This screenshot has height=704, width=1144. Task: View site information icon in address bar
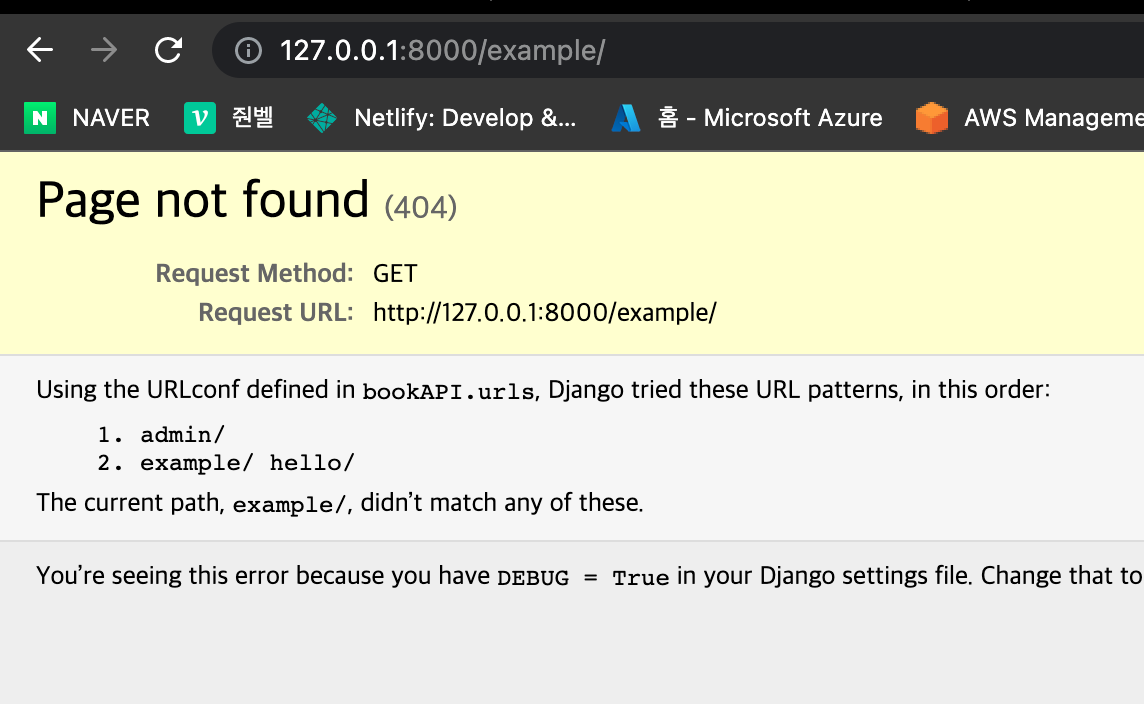(x=248, y=50)
